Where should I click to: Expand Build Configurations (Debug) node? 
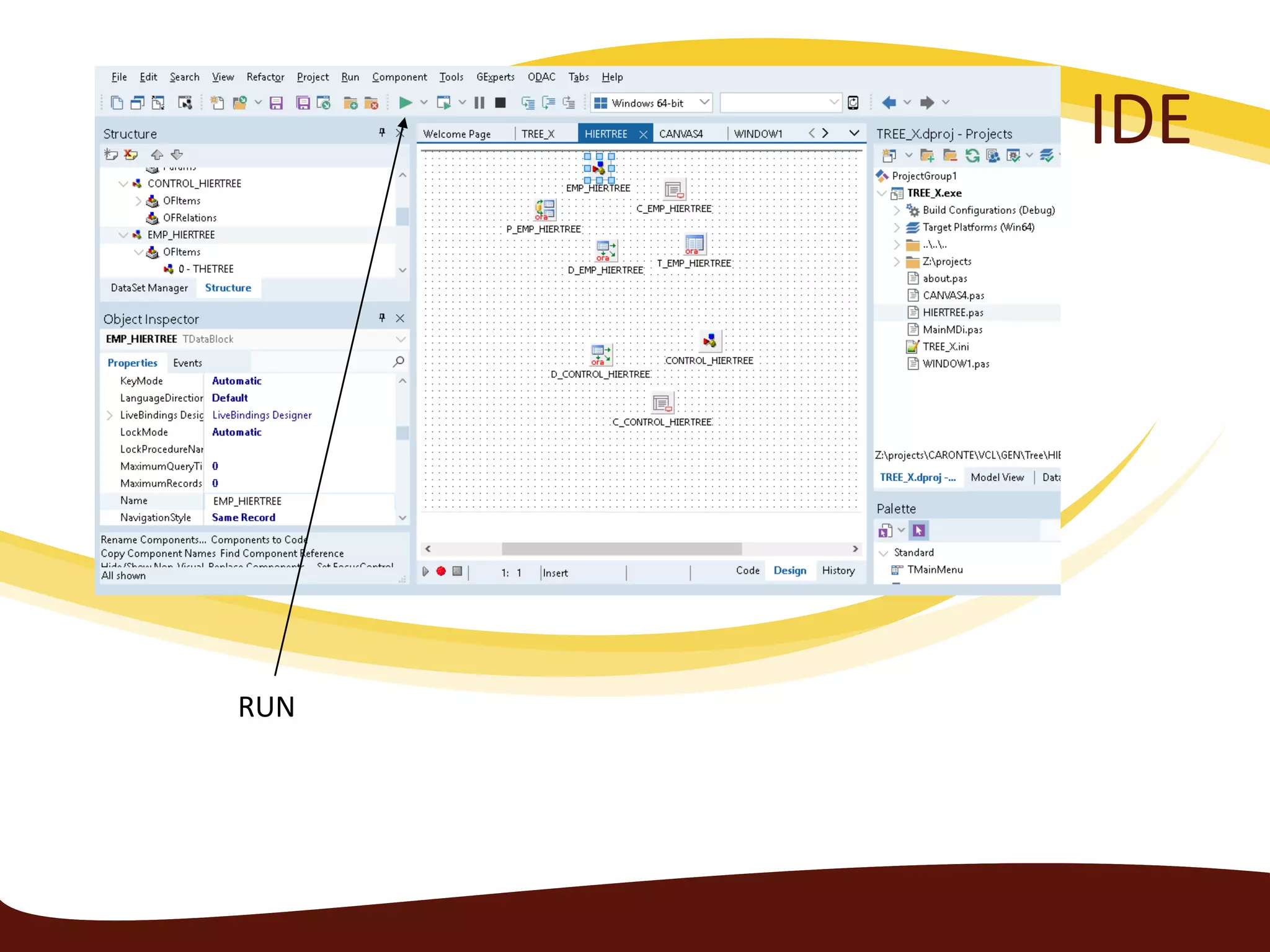[897, 211]
